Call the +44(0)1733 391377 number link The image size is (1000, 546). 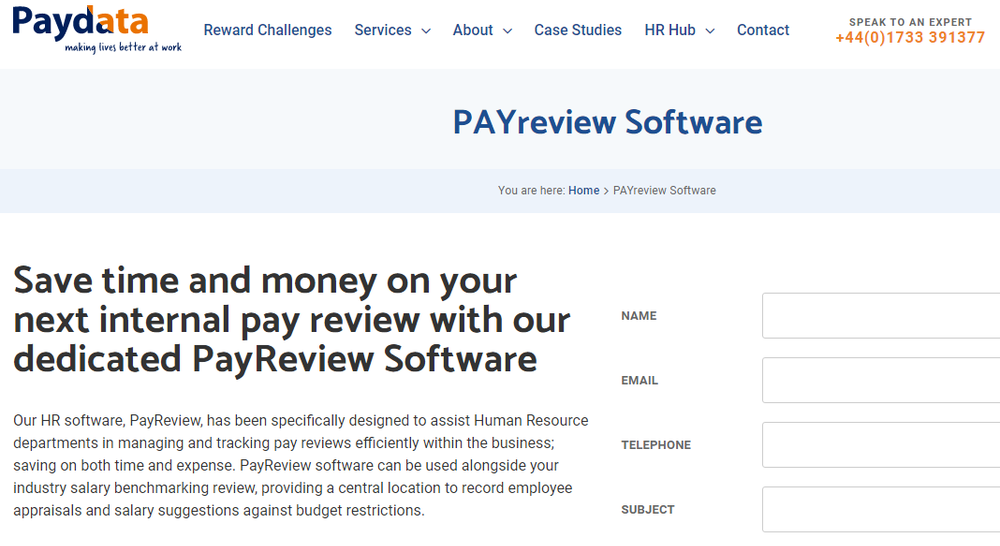click(x=910, y=38)
